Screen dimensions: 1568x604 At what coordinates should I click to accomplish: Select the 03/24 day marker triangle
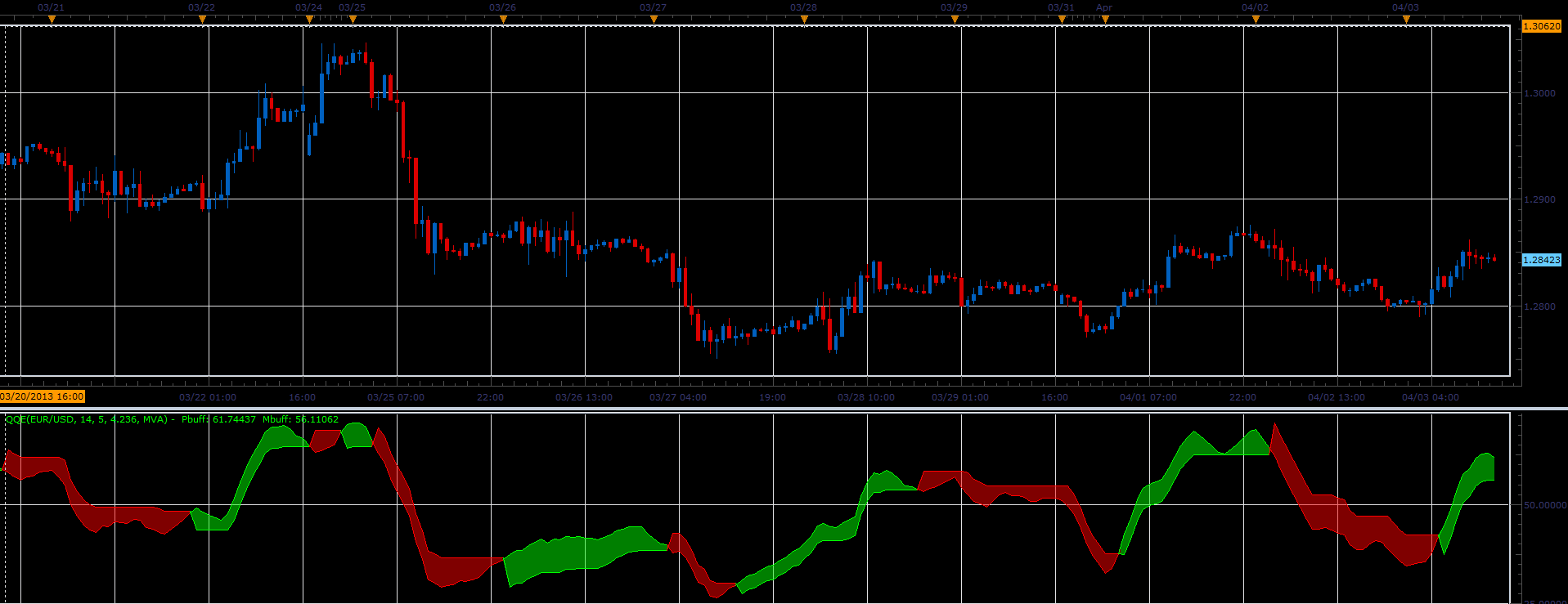[x=309, y=20]
